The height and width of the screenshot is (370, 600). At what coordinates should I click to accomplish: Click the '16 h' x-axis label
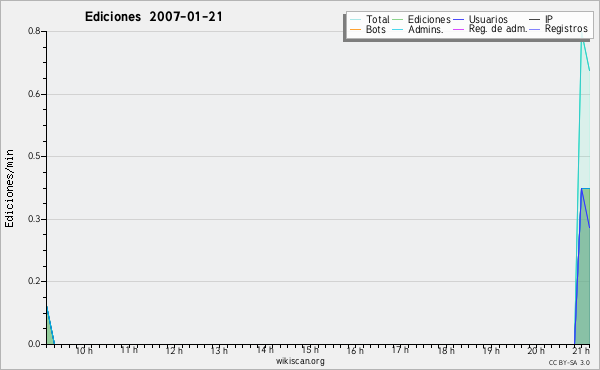point(355,350)
